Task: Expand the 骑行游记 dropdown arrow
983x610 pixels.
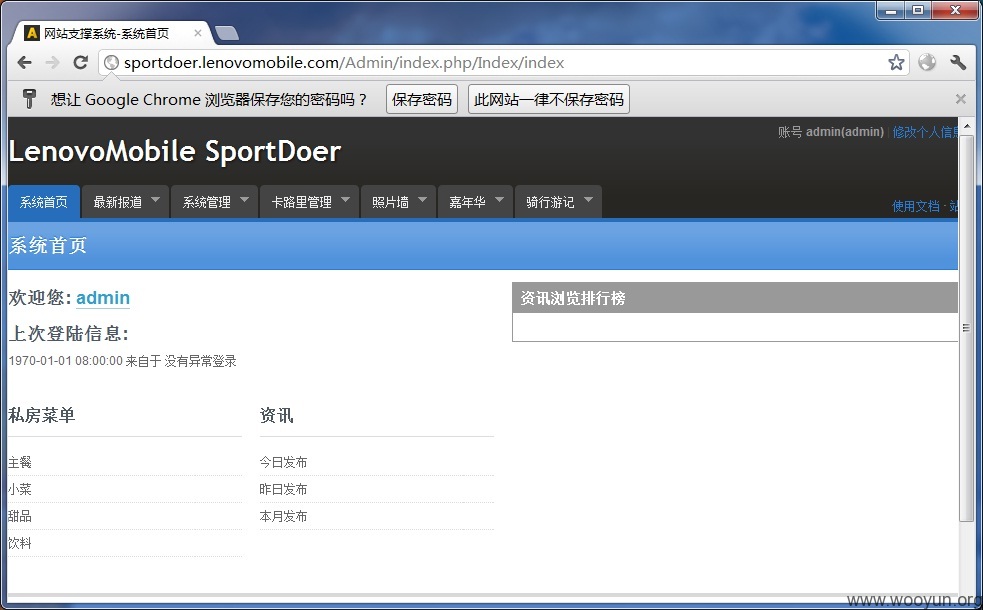Action: 589,200
